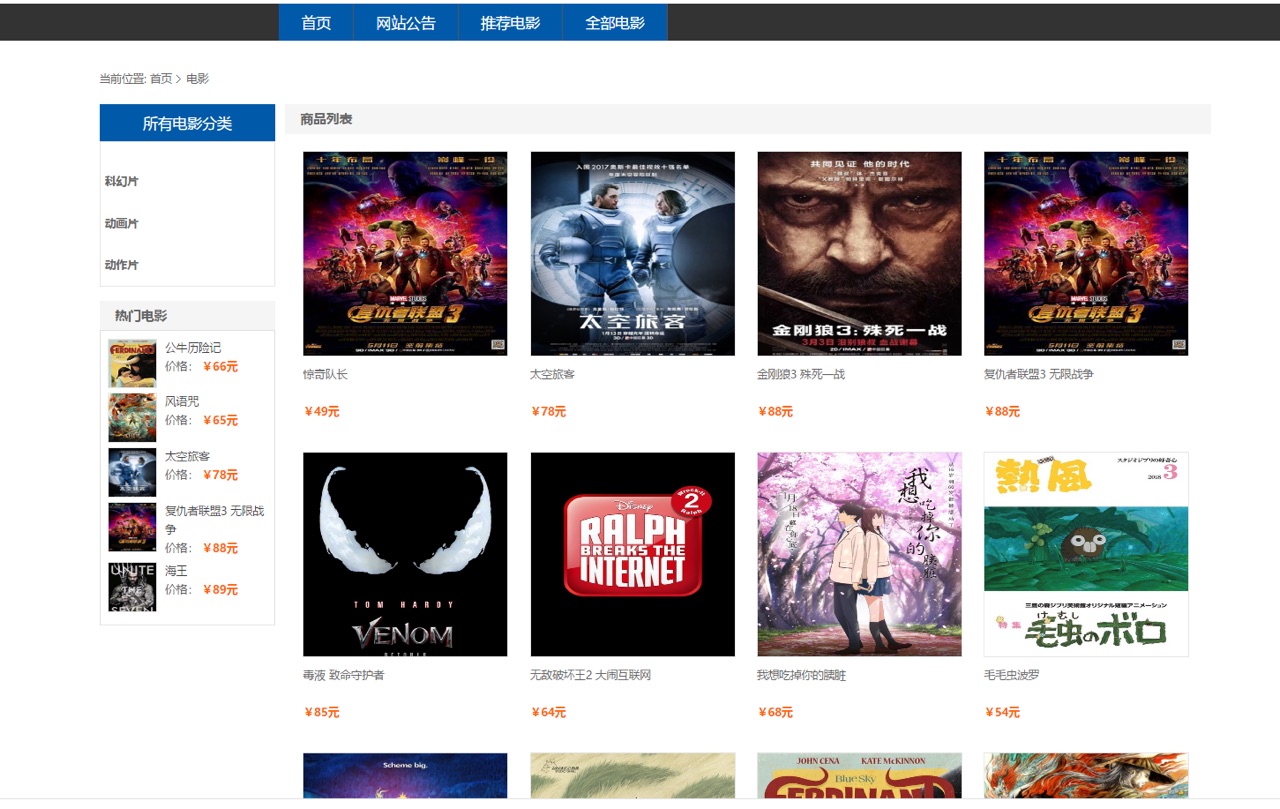Click the ¥54元 price of 毛毛虫波罗
1280x809 pixels.
coord(1003,712)
